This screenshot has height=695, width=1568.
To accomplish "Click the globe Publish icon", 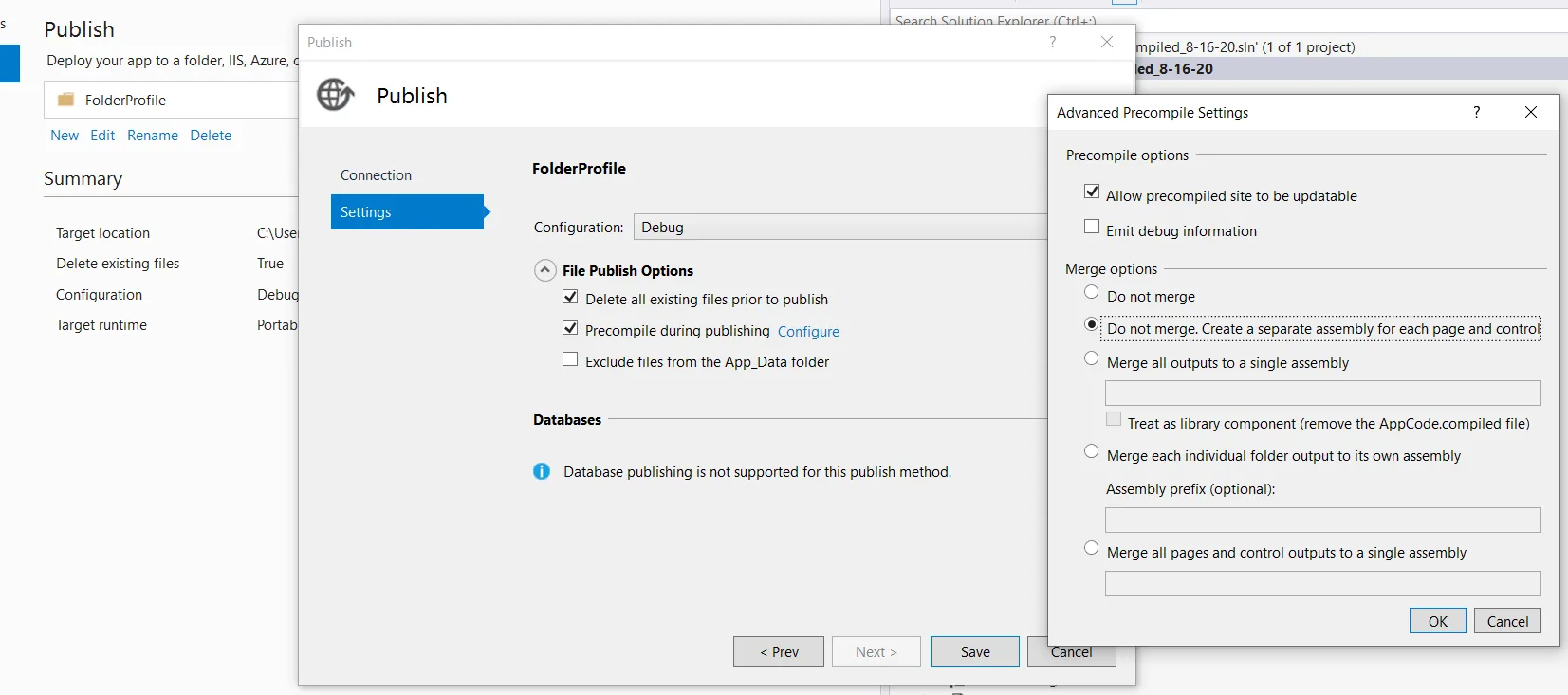I will click(x=335, y=95).
